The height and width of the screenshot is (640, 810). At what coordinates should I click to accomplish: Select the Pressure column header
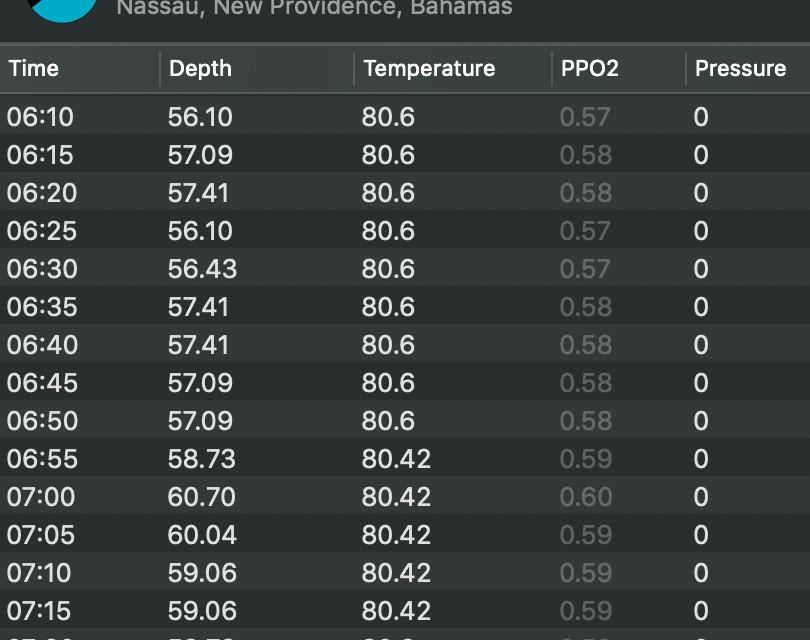pyautogui.click(x=740, y=69)
